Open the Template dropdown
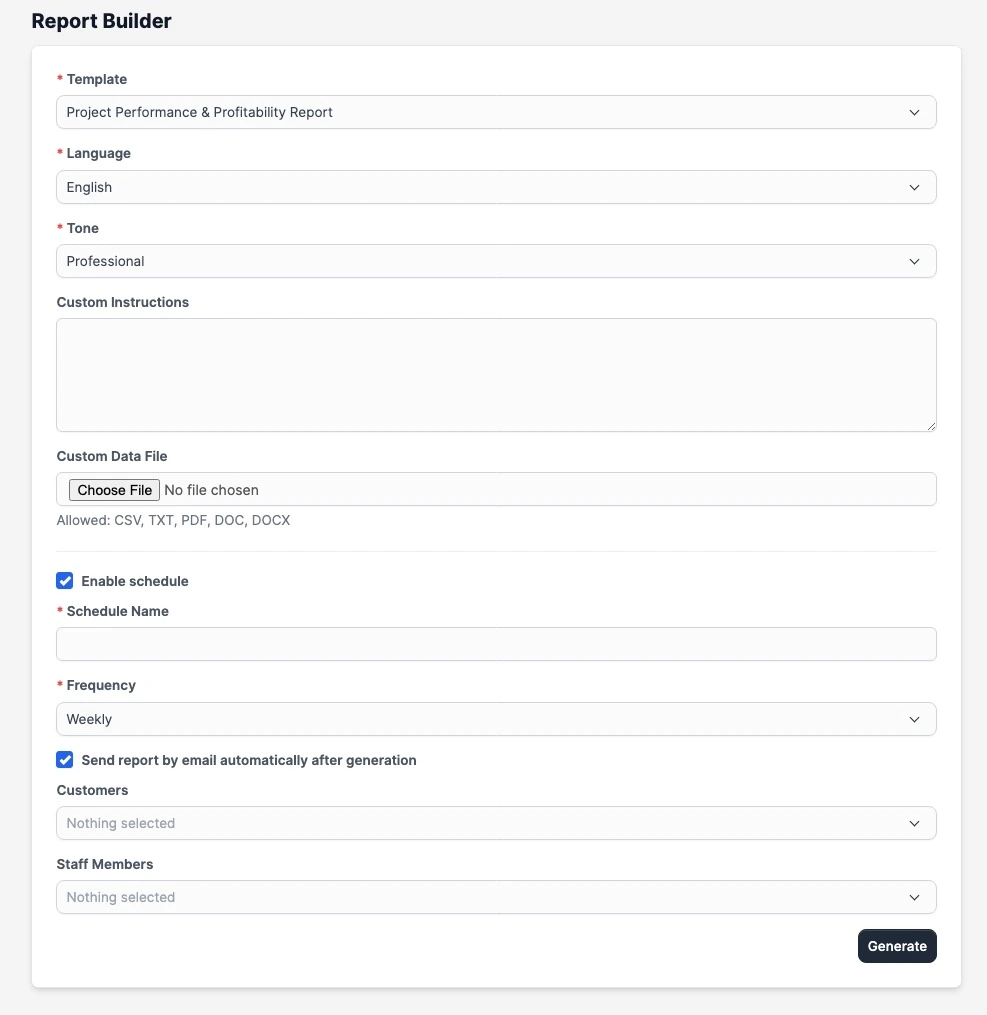Image resolution: width=987 pixels, height=1015 pixels. 497,112
